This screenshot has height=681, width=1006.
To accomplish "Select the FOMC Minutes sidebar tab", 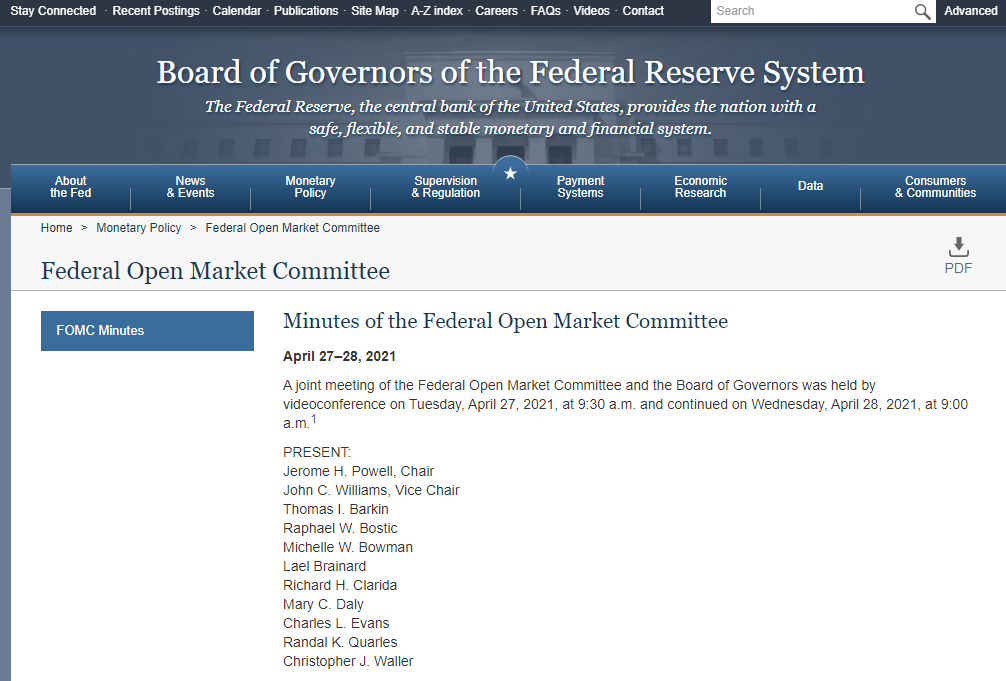I will [x=147, y=331].
